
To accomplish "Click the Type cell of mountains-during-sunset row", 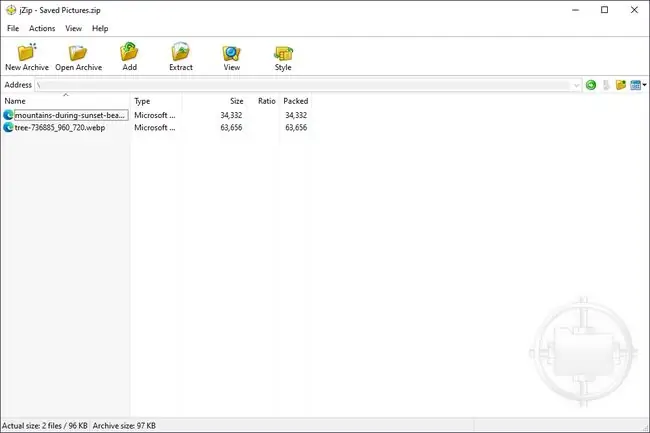I will click(x=155, y=115).
